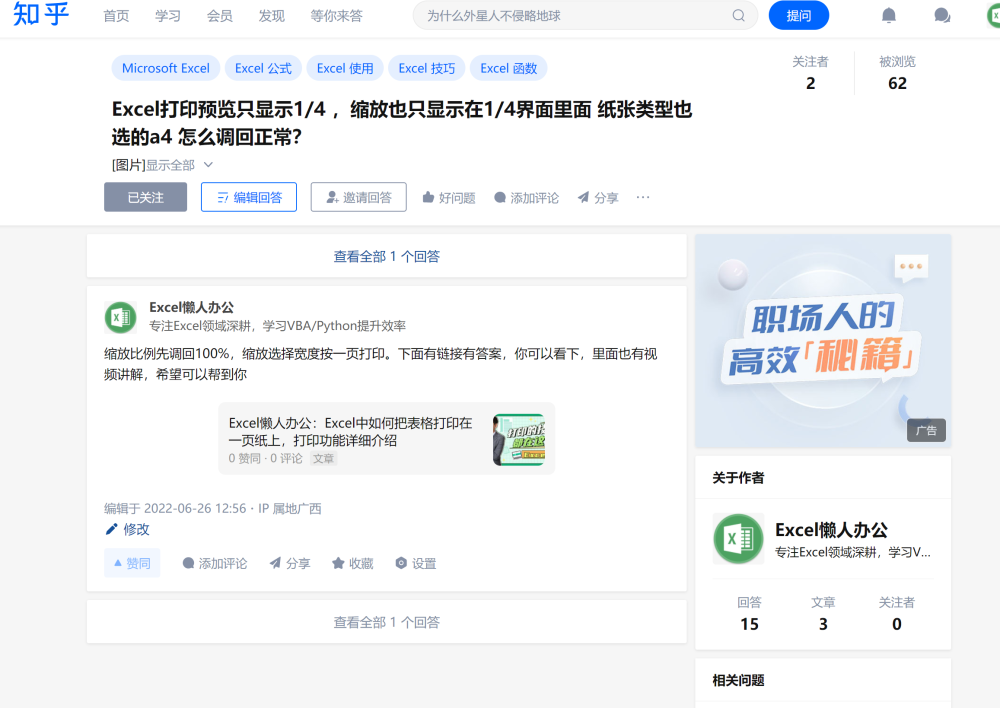Expand question details via 显示全部
The width and height of the screenshot is (1000, 708).
(x=179, y=165)
